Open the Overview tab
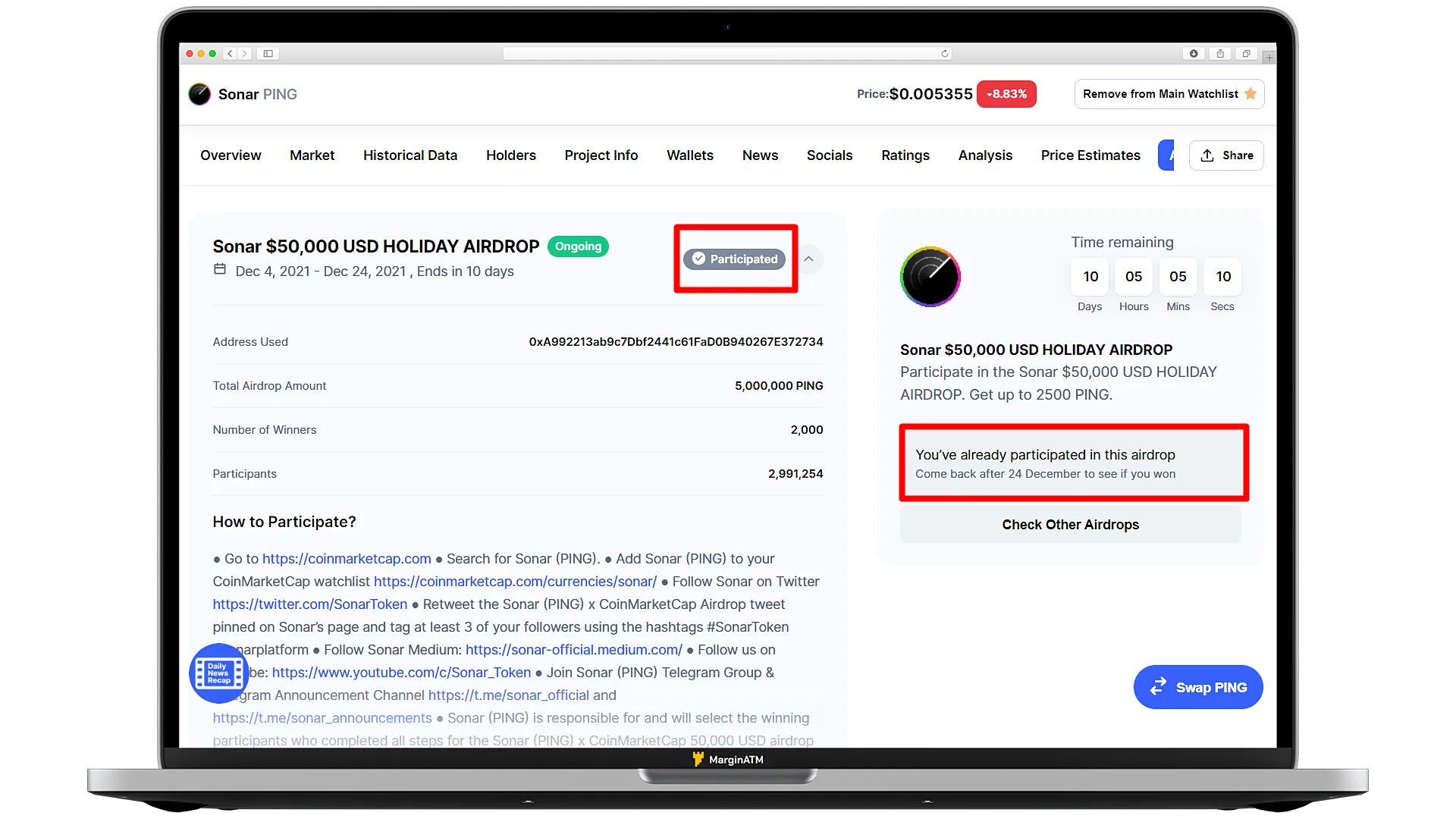Image resolution: width=1456 pixels, height=819 pixels. click(x=231, y=155)
